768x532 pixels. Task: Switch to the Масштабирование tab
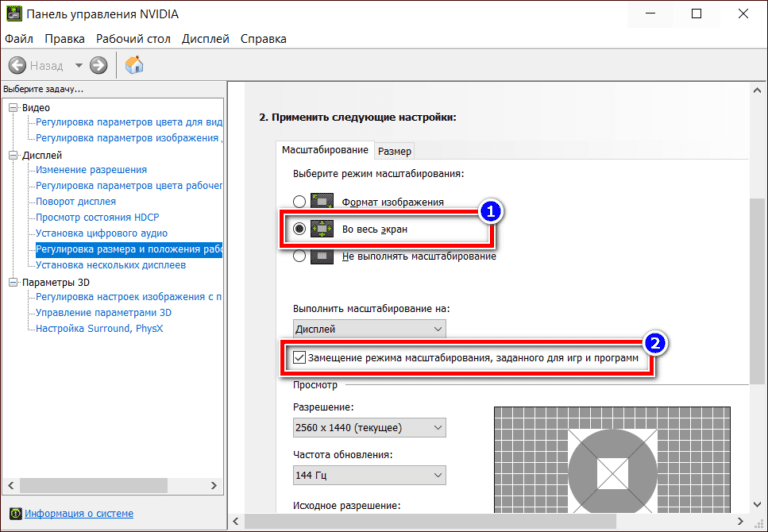[325, 150]
